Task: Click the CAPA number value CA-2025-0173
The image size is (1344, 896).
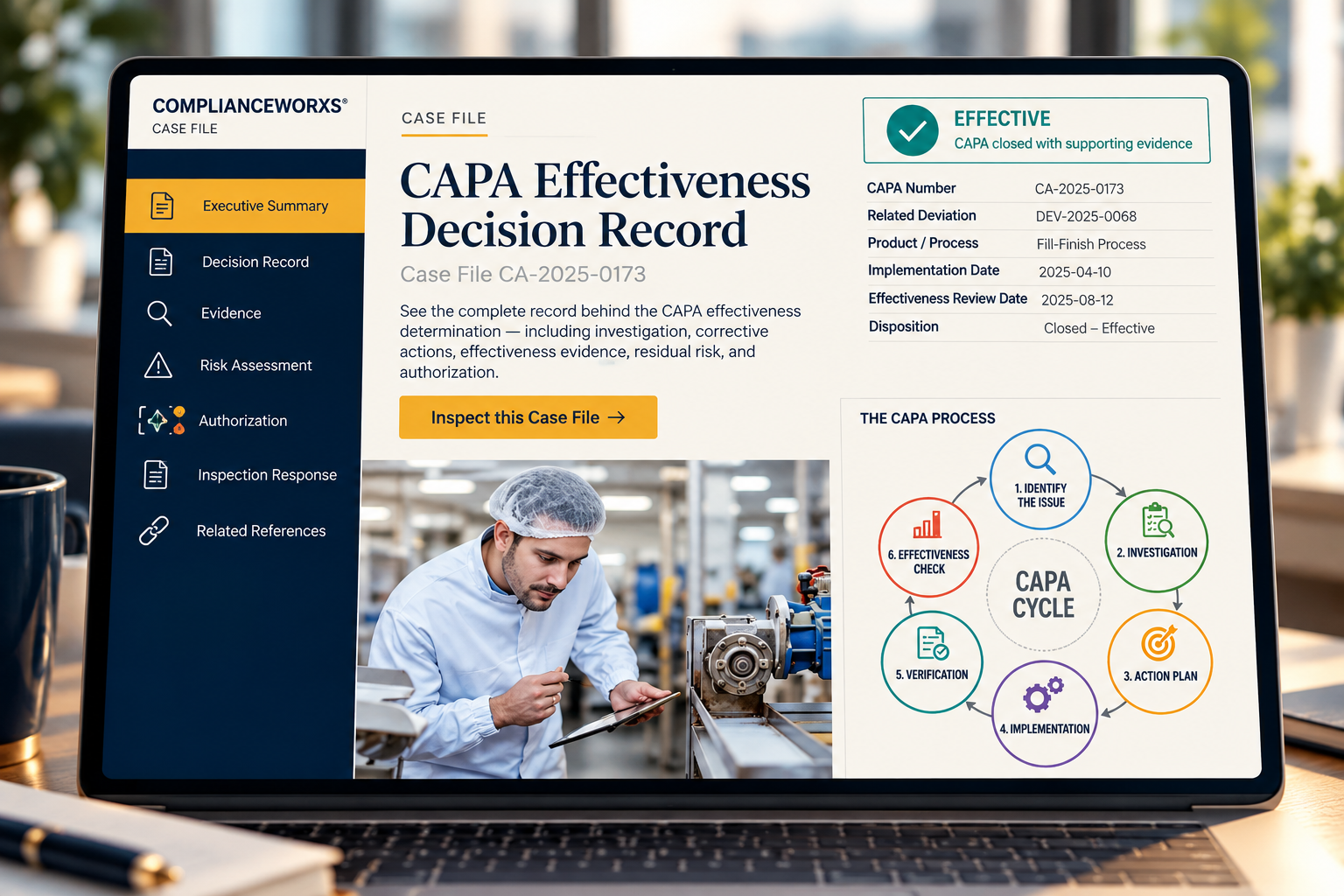Action: [1079, 188]
